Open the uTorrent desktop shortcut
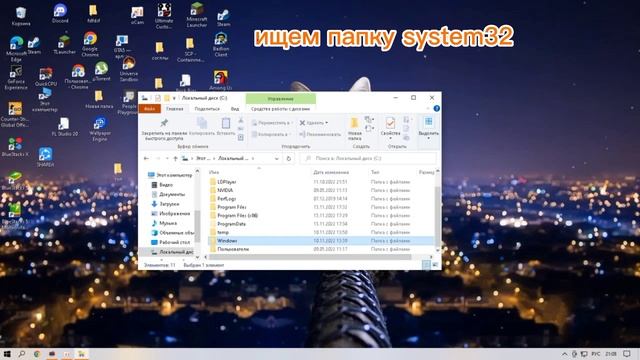This screenshot has width=640, height=360. (x=101, y=71)
